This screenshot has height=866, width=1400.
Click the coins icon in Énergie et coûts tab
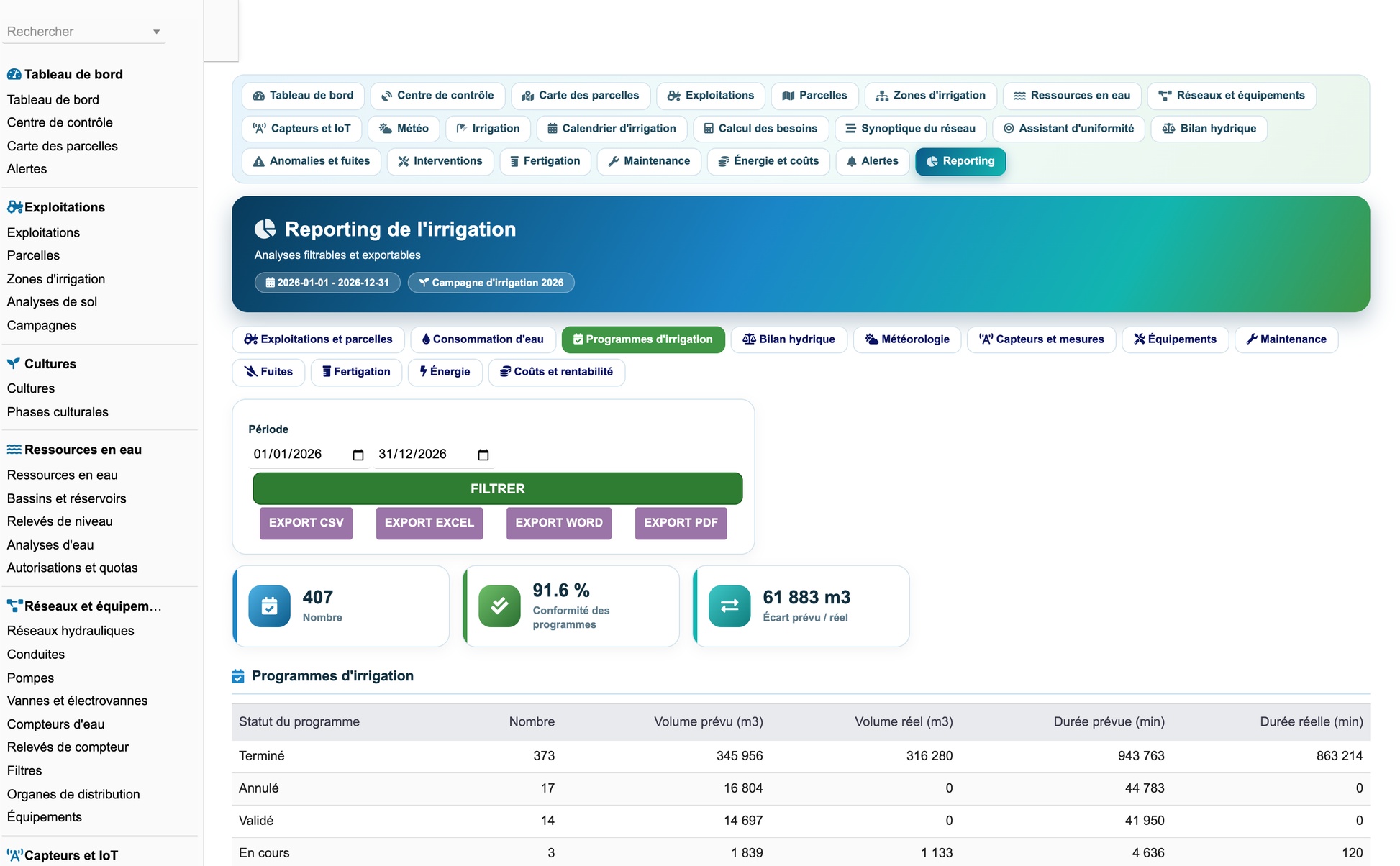[724, 161]
